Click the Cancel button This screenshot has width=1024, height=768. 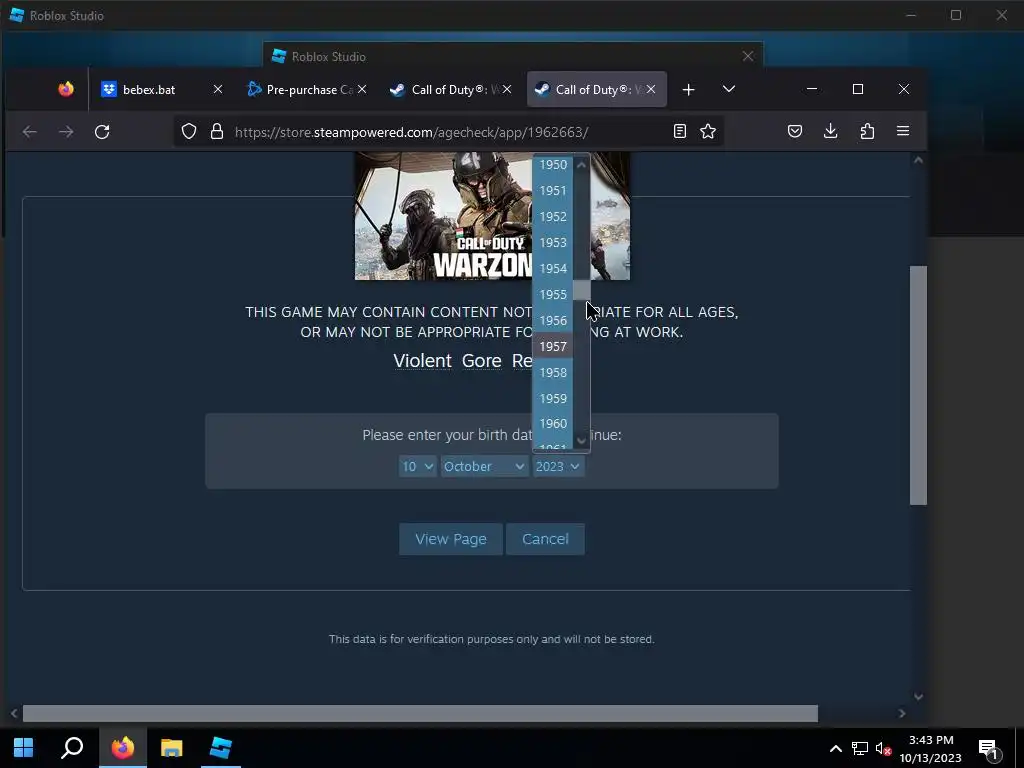[x=545, y=539]
